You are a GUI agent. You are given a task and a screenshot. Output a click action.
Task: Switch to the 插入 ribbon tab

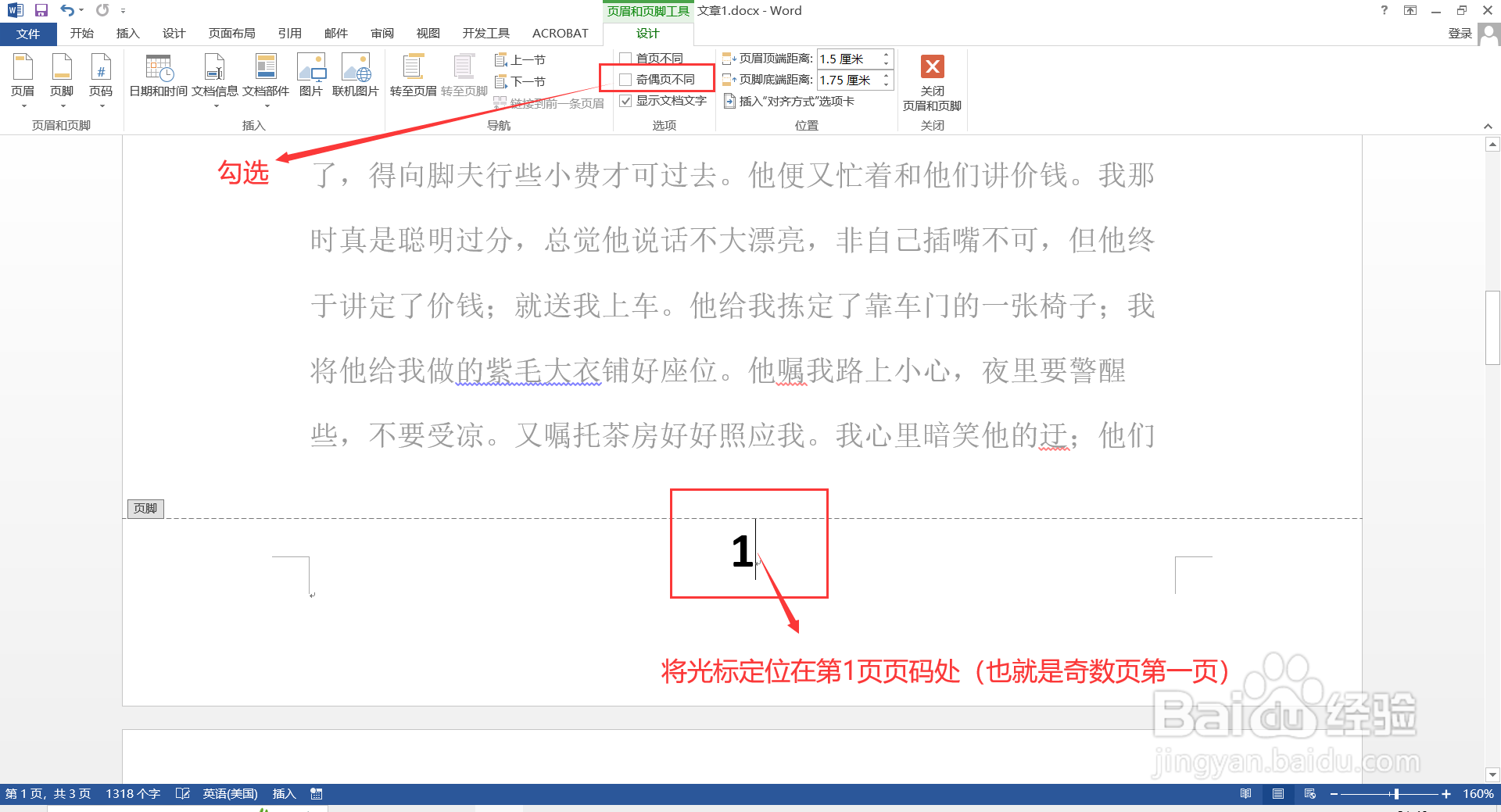(x=127, y=33)
